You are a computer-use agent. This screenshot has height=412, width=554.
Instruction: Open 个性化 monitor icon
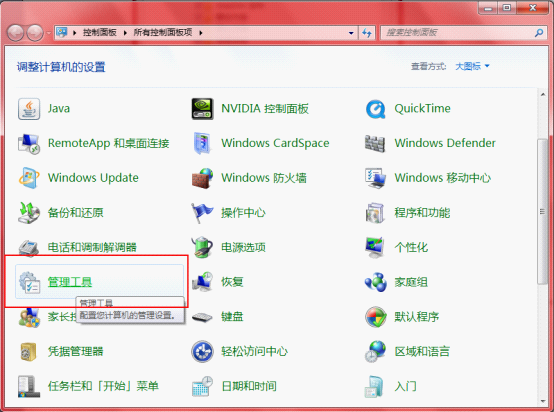(375, 247)
